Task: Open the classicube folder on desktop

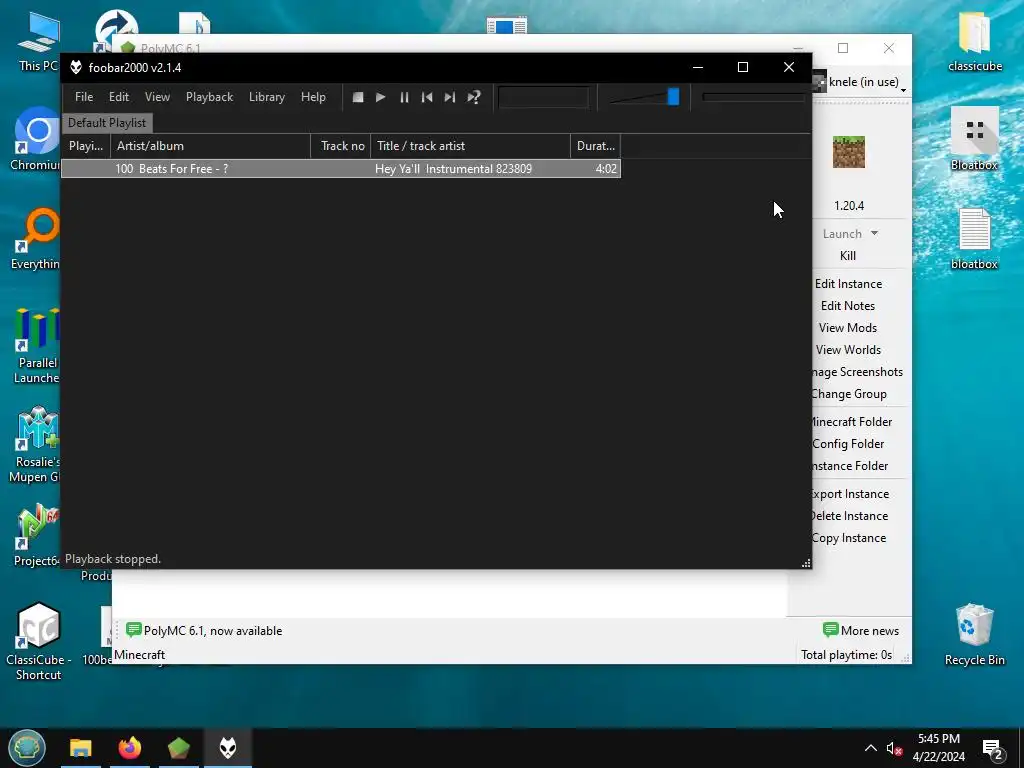Action: pos(975,40)
